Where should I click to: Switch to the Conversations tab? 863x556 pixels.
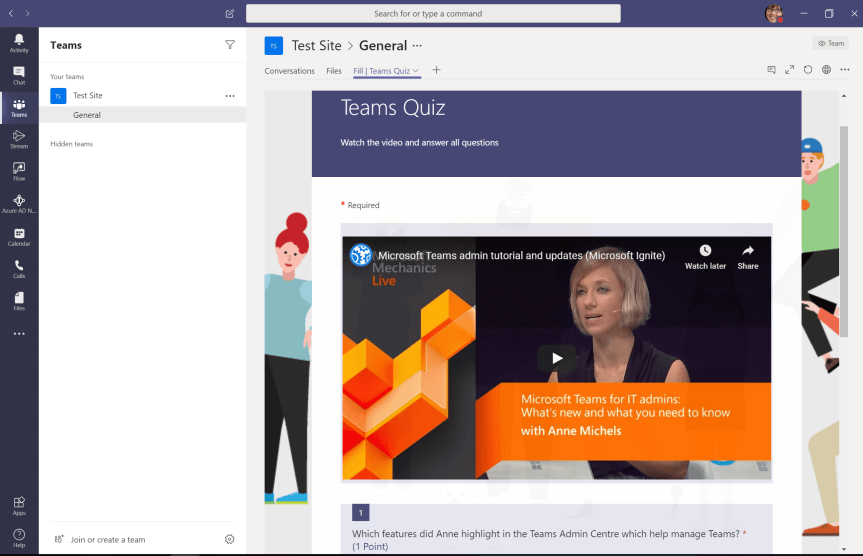(289, 71)
